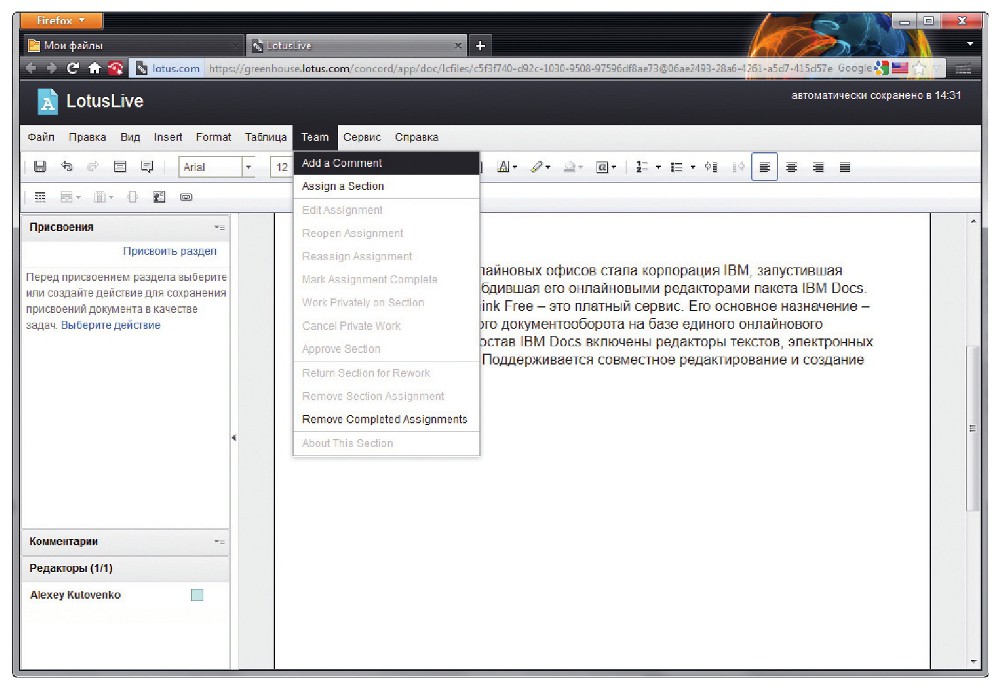1000x689 pixels.
Task: Collapse the sidebar using the splitter arrow
Action: click(234, 438)
